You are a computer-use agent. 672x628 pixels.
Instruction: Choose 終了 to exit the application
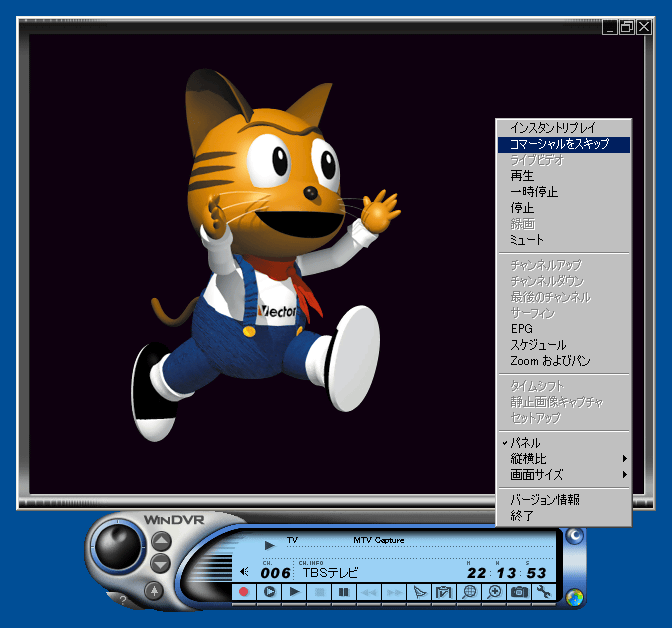(564, 516)
